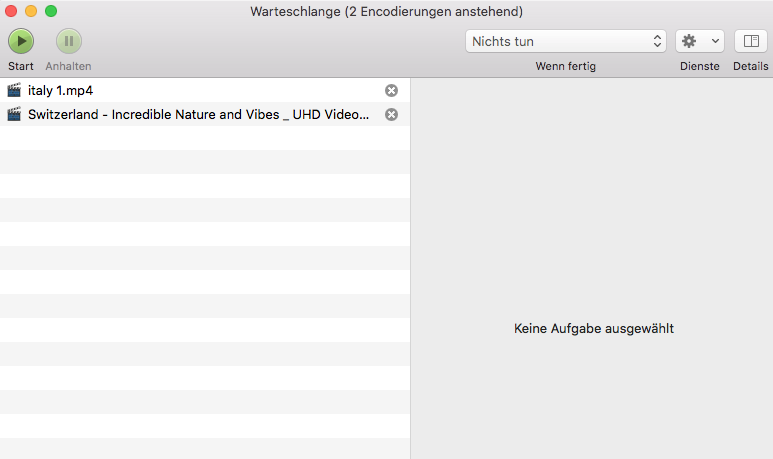
Task: Remove the Switzerland video from the queue
Action: tap(392, 114)
